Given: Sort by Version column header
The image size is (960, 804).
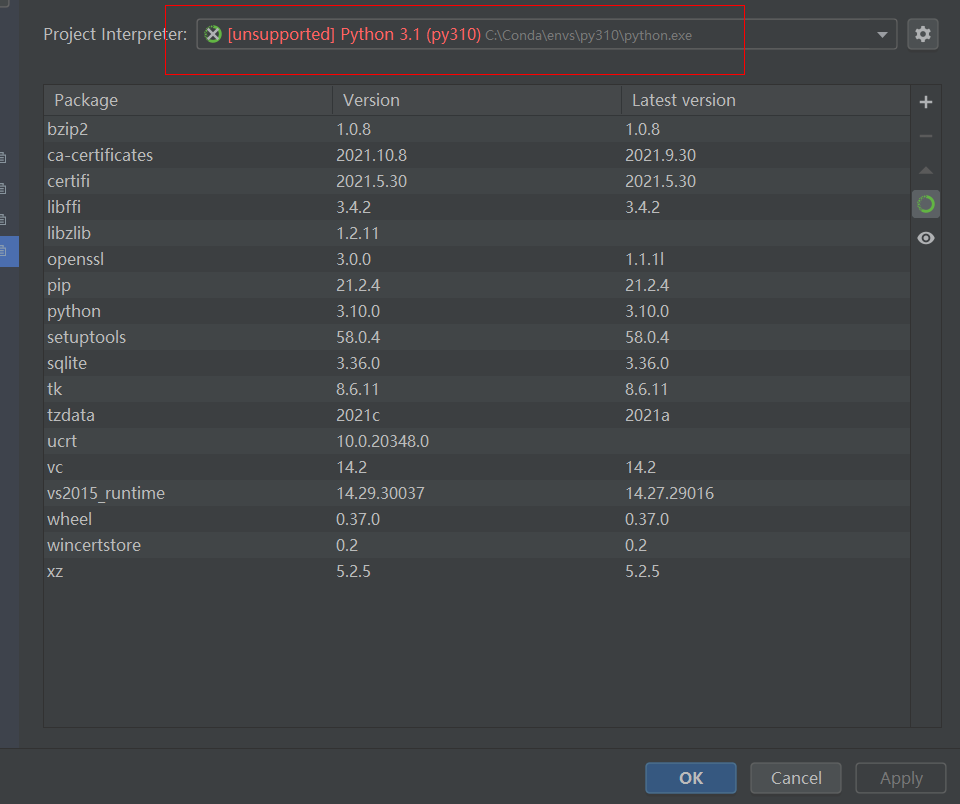Looking at the screenshot, I should coord(477,100).
